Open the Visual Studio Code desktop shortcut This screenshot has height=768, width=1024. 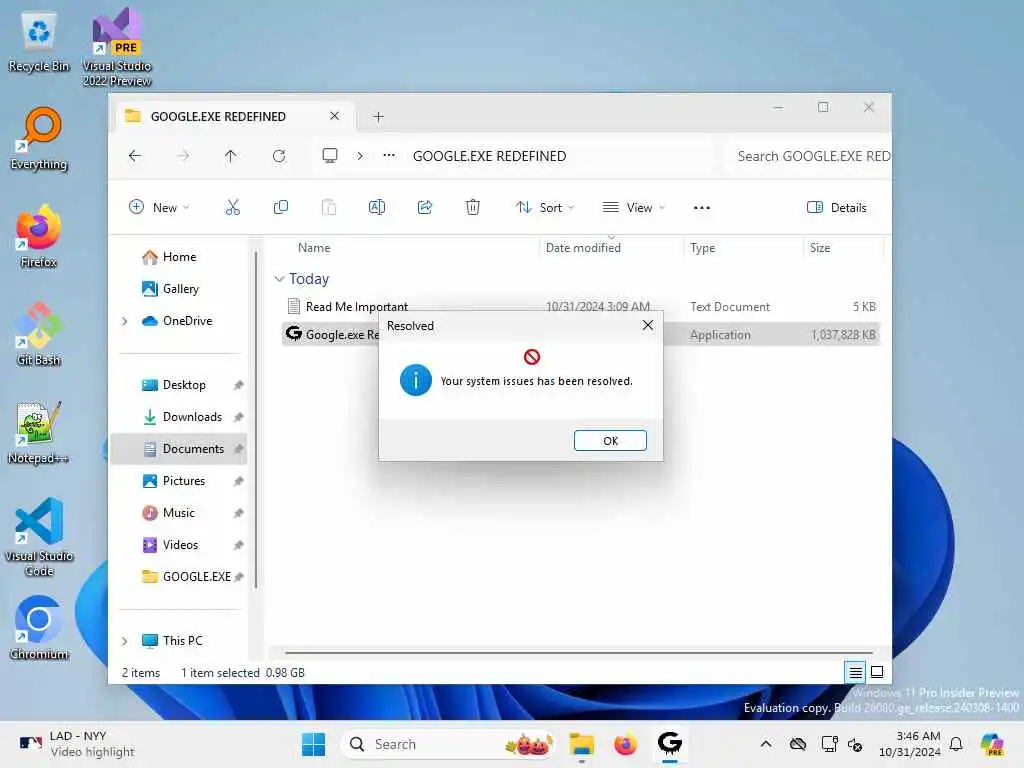[39, 537]
